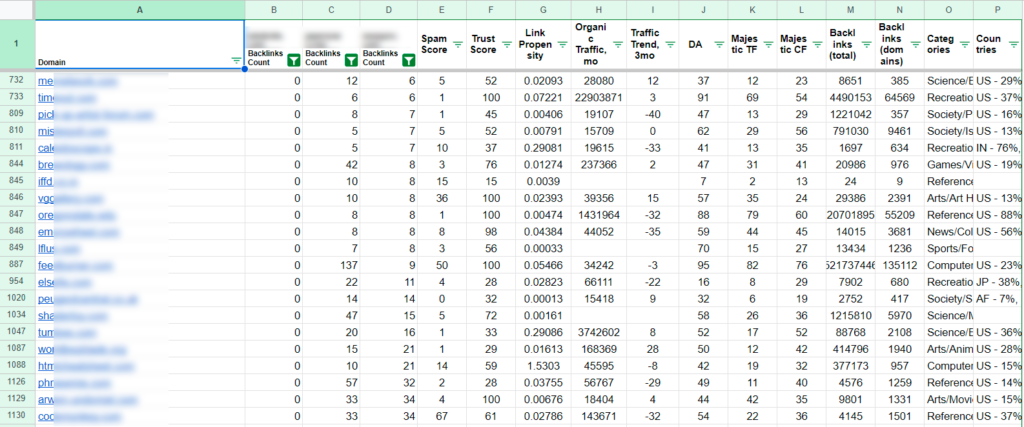Click the select-all corner box
The image size is (1024, 427).
point(17,9)
